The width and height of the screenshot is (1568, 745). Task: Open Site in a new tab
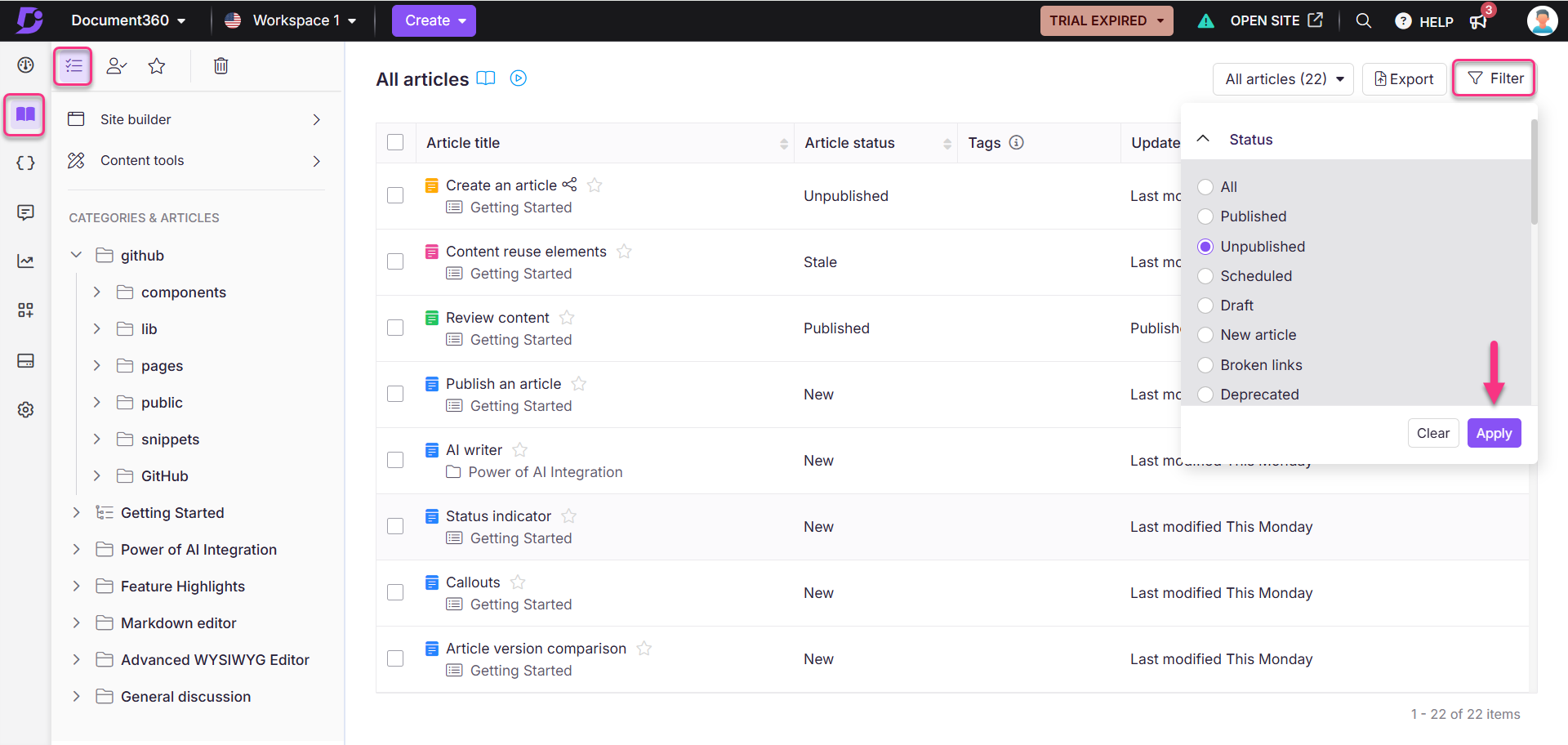[x=1276, y=20]
